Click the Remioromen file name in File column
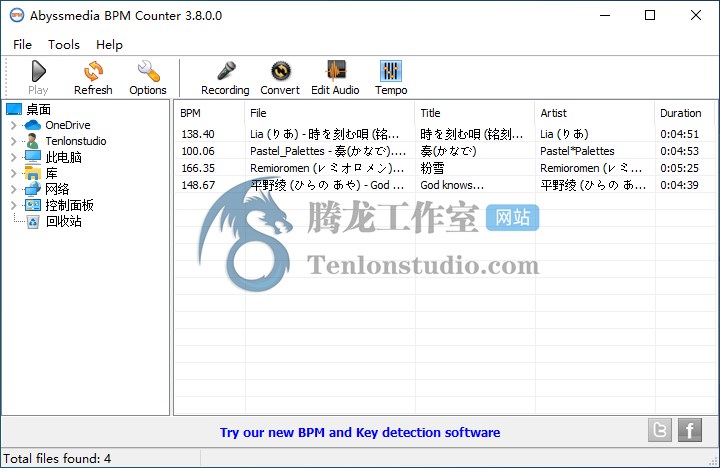This screenshot has width=720, height=468. (x=327, y=168)
